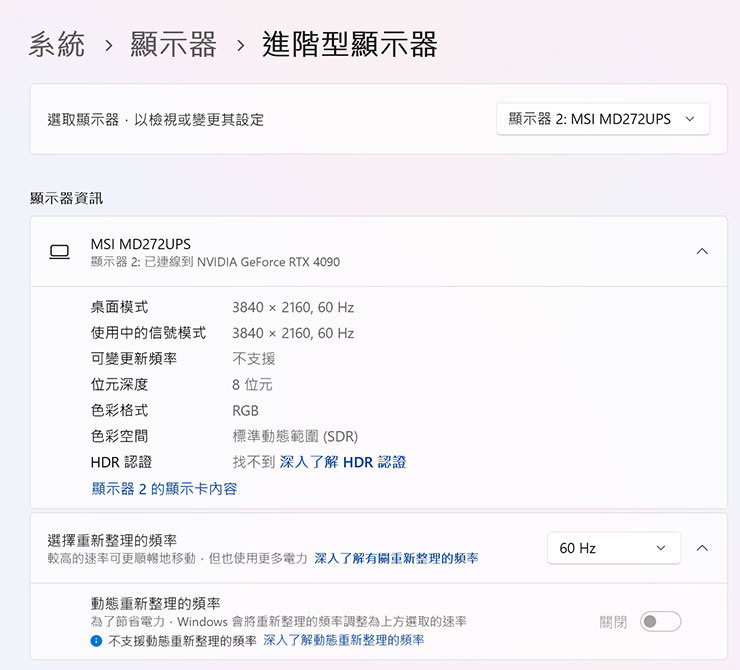Open the 顯示器 2: MSI MD272UPS dropdown
740x670 pixels.
(x=603, y=119)
